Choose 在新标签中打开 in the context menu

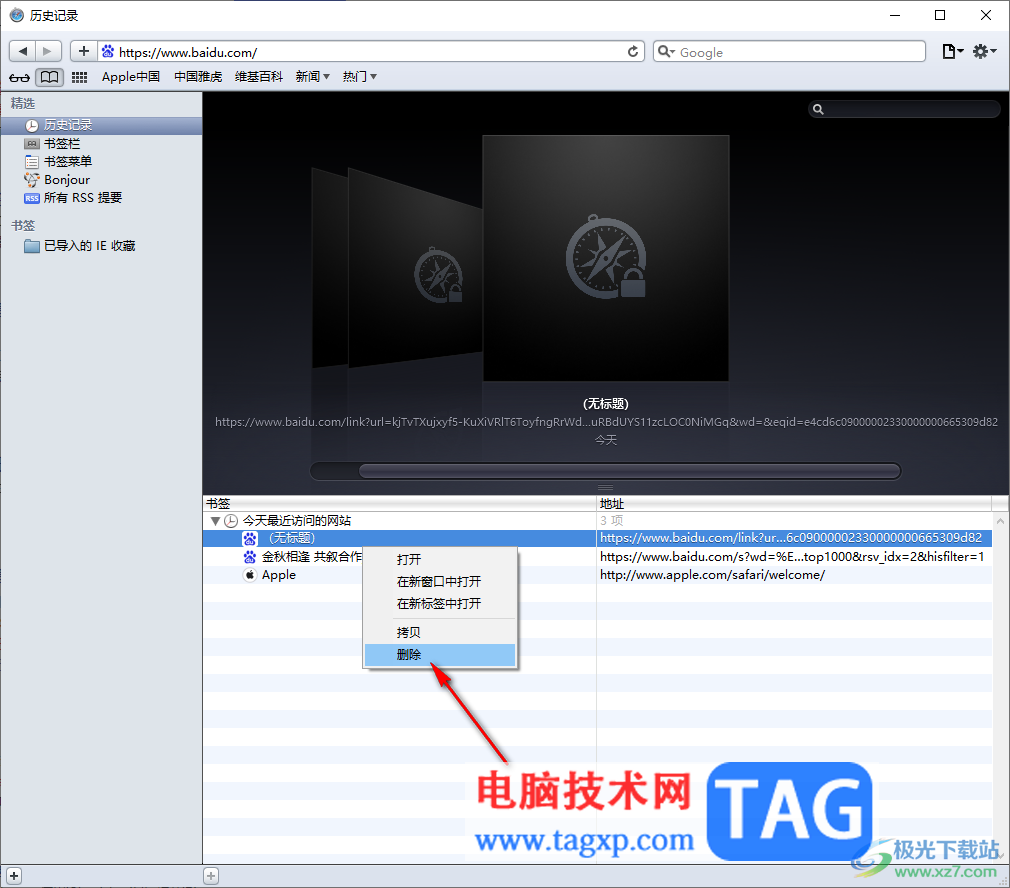tap(440, 603)
